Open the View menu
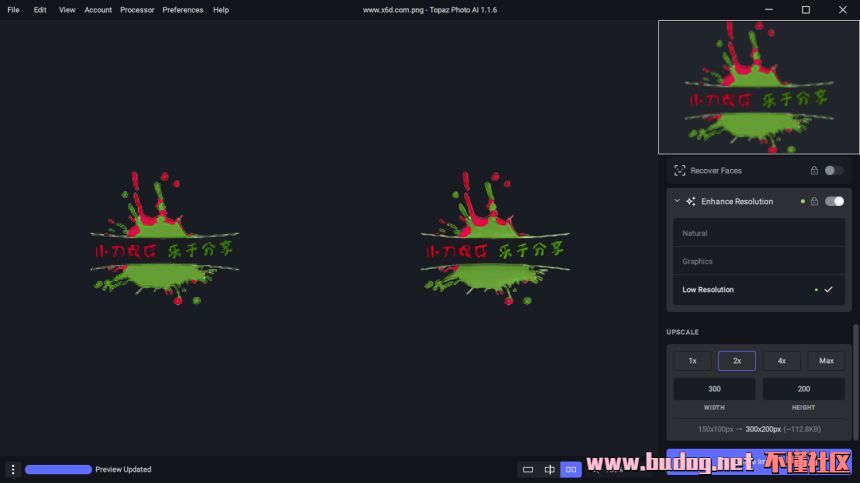Image resolution: width=860 pixels, height=483 pixels. 67,10
